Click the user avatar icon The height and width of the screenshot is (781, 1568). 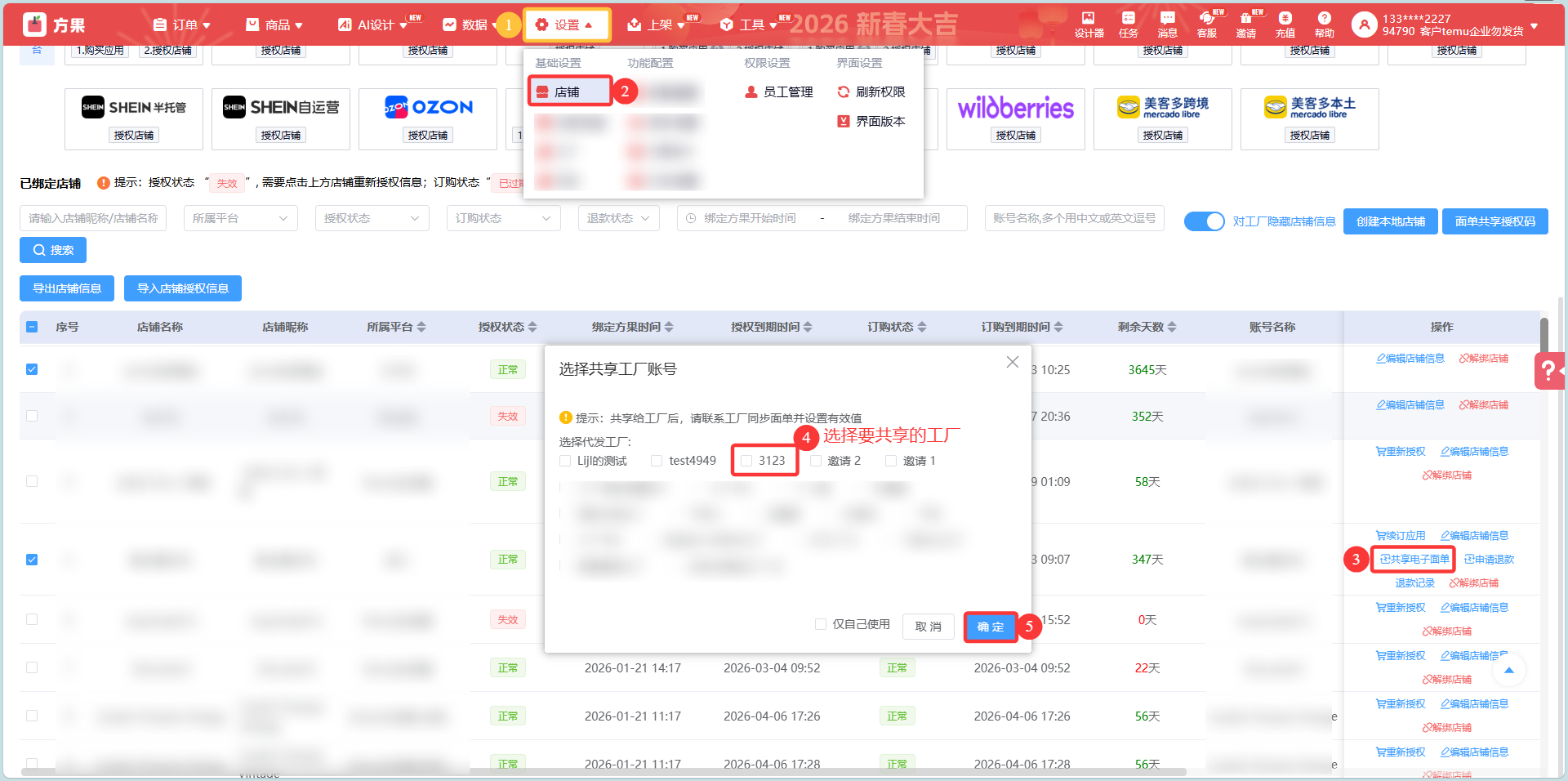point(1364,25)
